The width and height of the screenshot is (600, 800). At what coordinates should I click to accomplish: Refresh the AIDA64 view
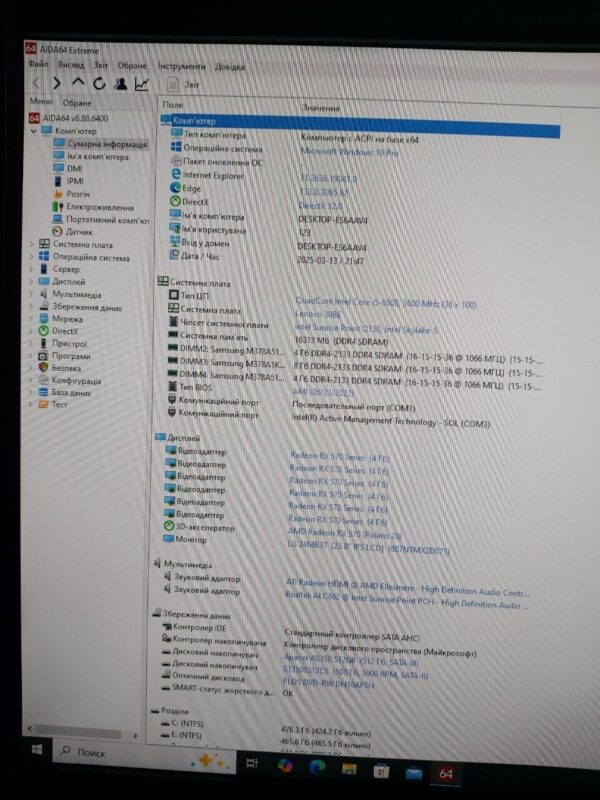(x=99, y=83)
